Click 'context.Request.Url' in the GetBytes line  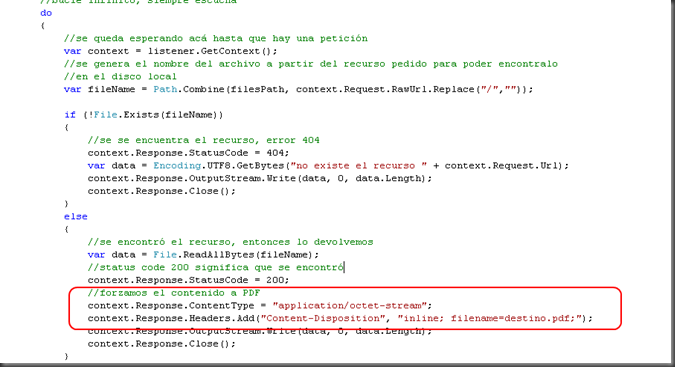(x=501, y=166)
